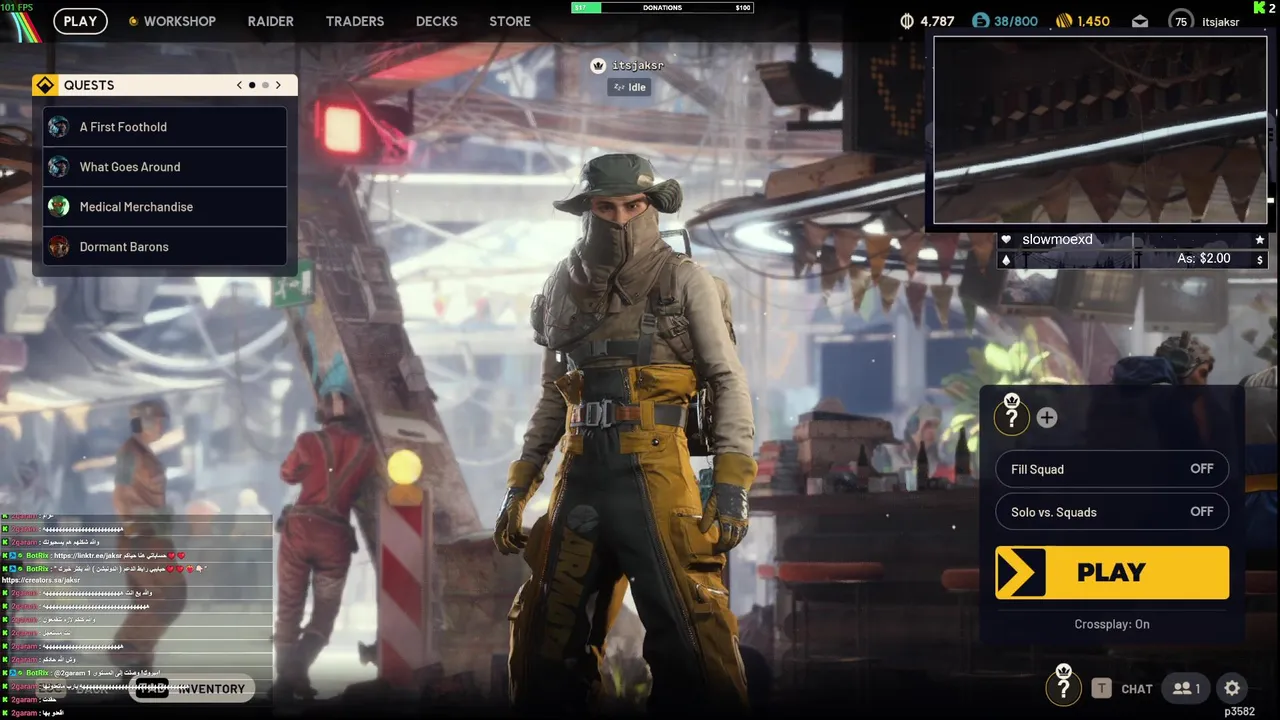
Task: Open the Medical Merchandise quest
Action: 165,207
